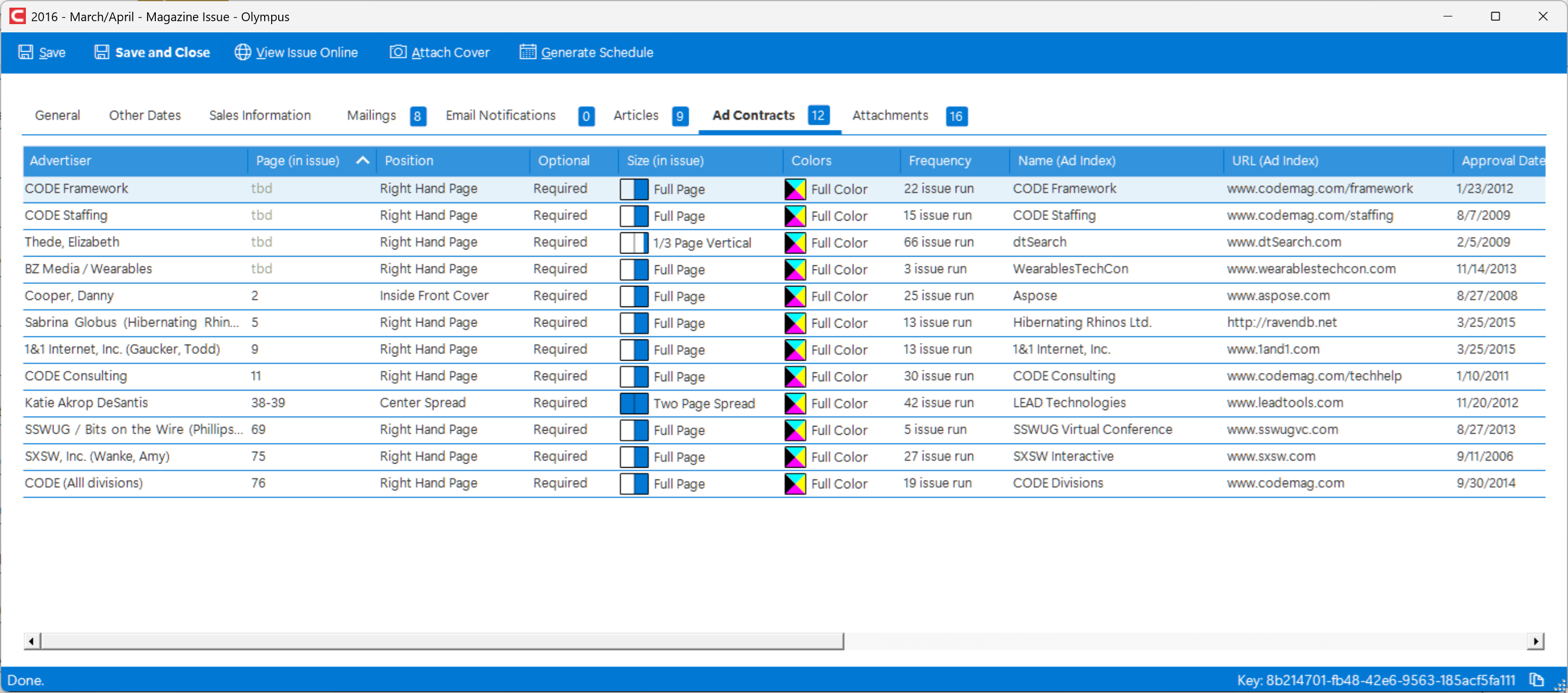Click the globe icon for View Issue Online
Image resolution: width=1568 pixels, height=693 pixels.
(243, 52)
